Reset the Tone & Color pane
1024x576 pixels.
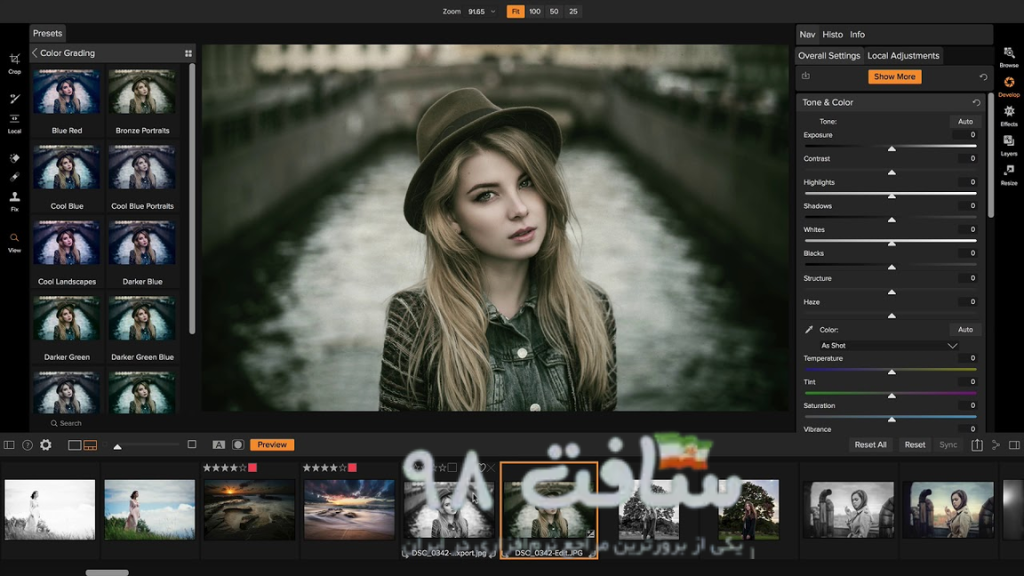976,103
